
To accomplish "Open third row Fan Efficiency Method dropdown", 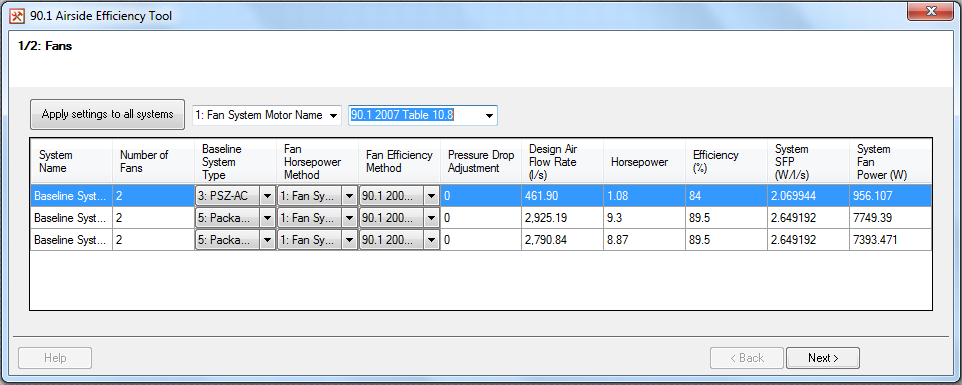I will click(399, 240).
